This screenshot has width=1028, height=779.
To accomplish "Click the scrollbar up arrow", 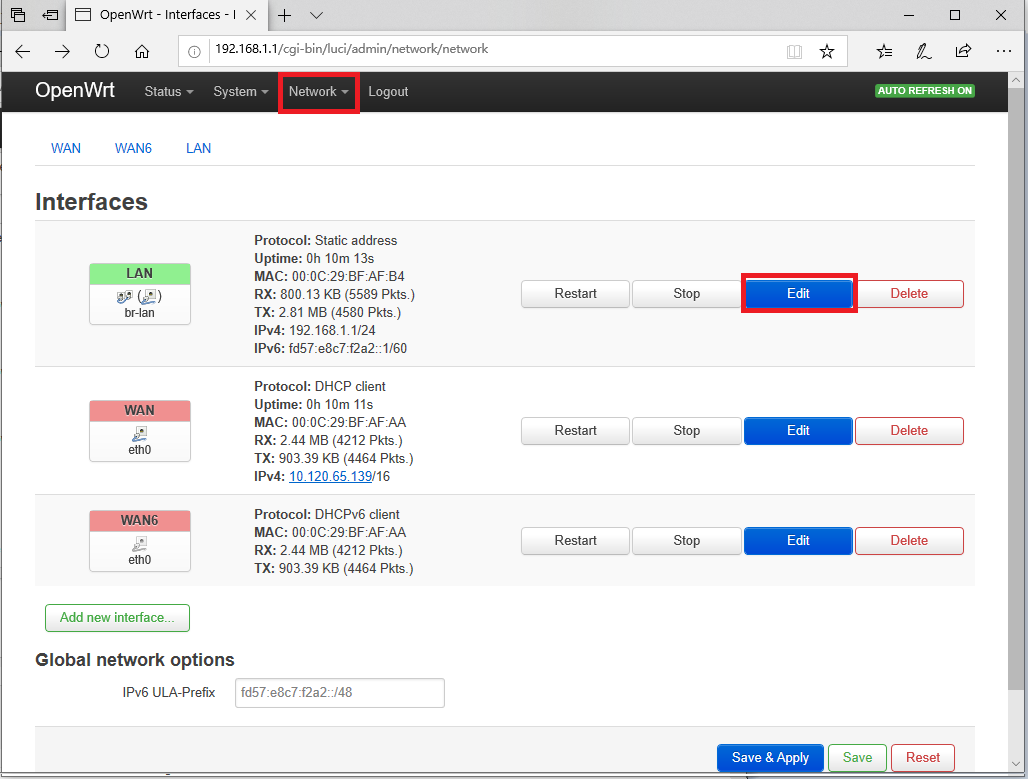I will coord(1017,80).
